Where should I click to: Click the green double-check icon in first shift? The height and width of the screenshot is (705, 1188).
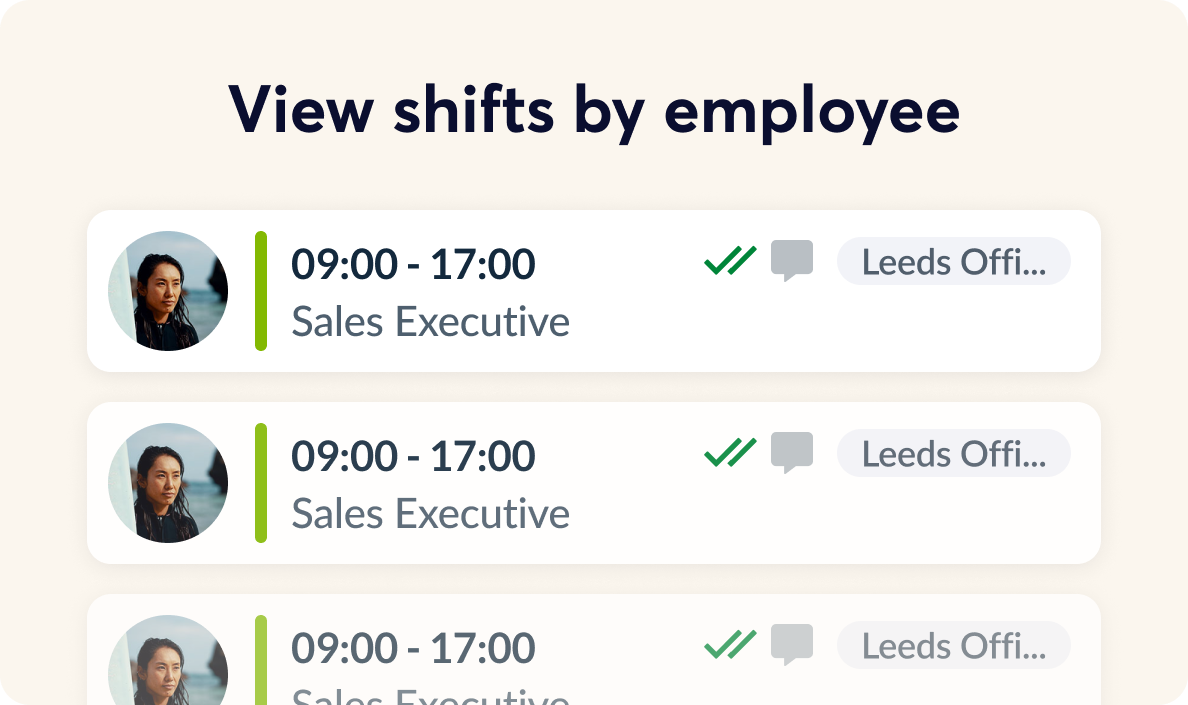(730, 261)
